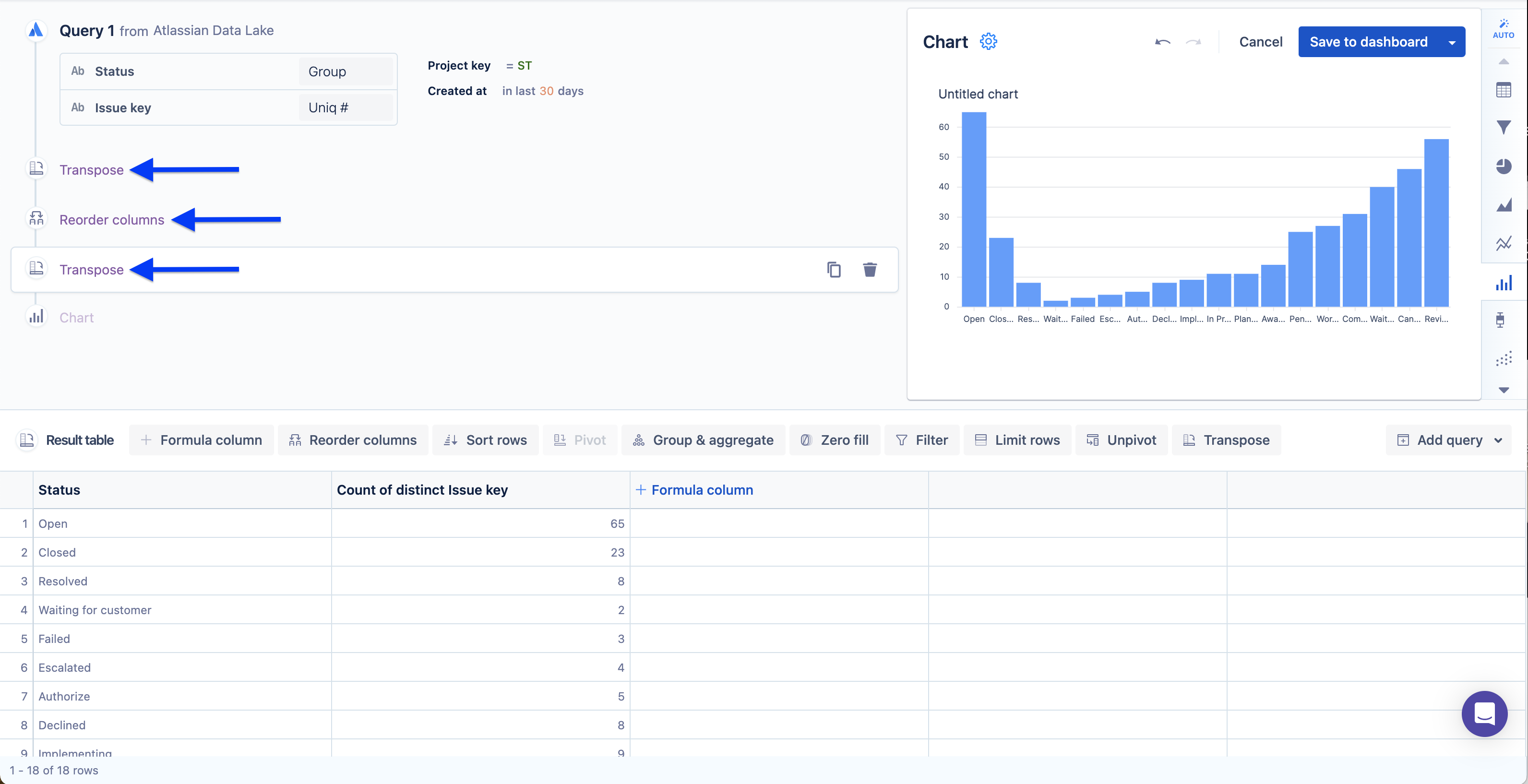Duplicate the selected Transpose step
This screenshot has width=1528, height=784.
[834, 270]
